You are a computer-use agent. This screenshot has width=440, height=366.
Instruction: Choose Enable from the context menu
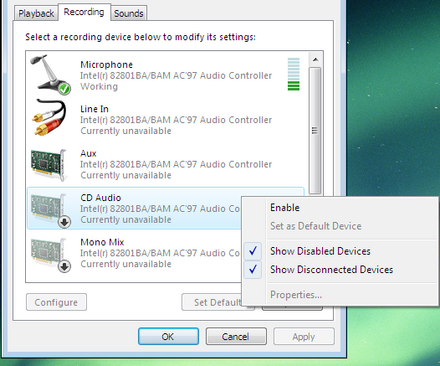285,207
